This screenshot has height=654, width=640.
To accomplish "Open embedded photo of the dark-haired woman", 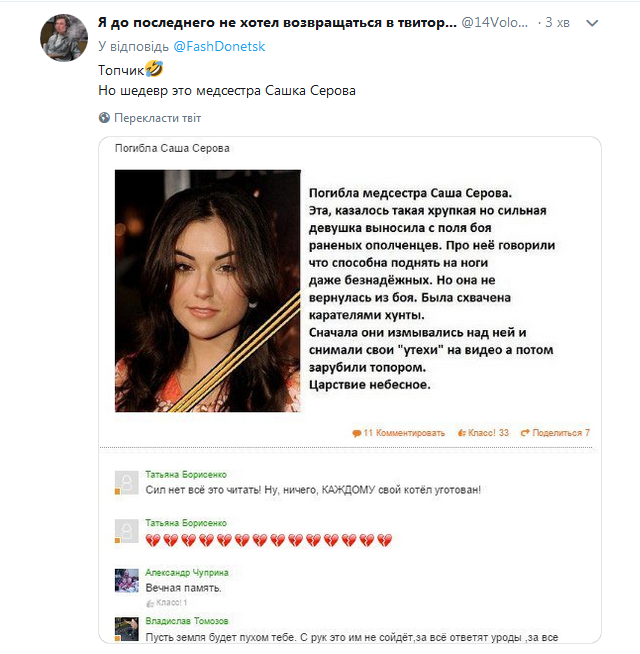I will click(x=207, y=290).
